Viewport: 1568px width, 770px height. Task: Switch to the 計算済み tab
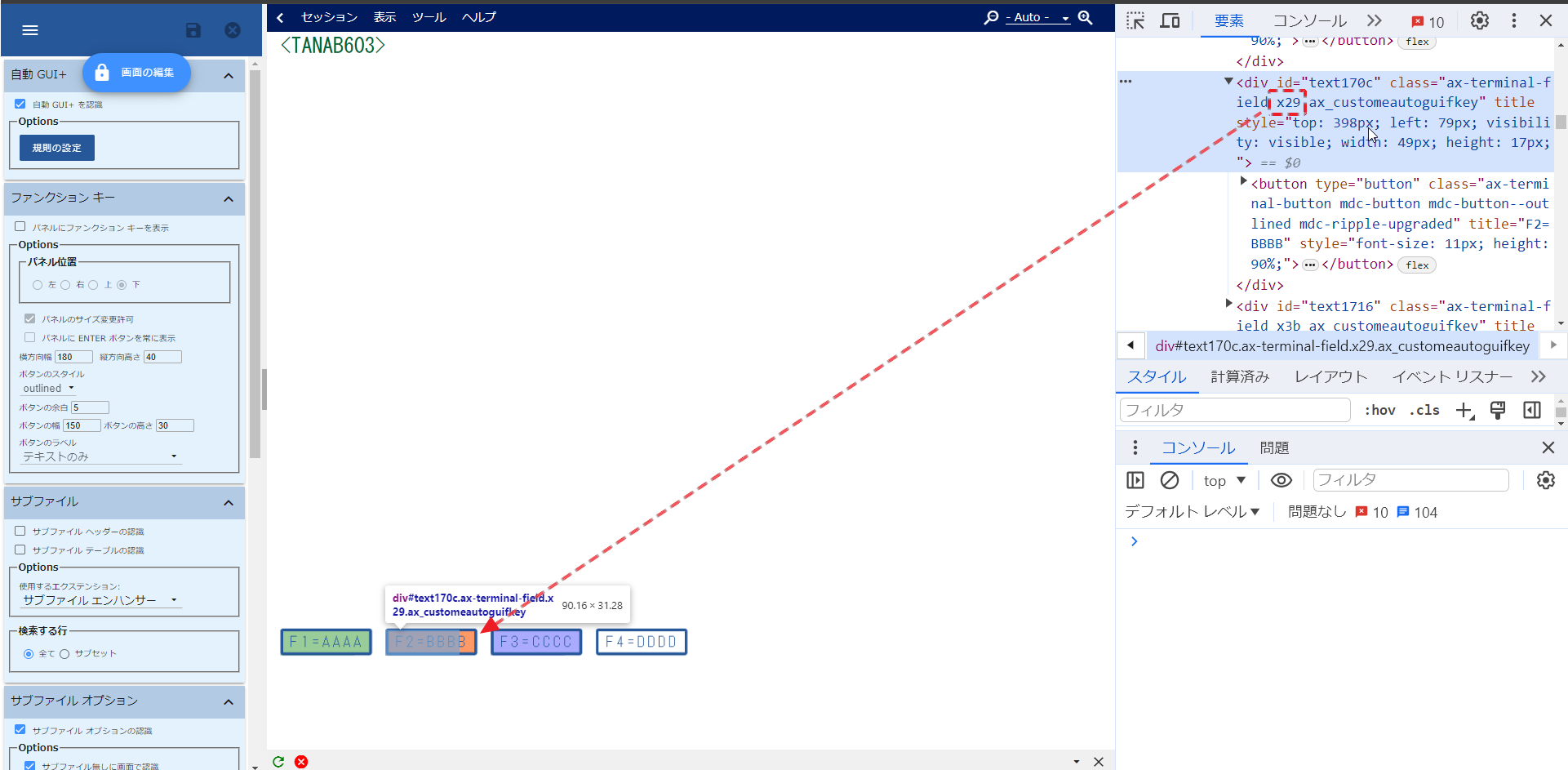pos(1239,376)
